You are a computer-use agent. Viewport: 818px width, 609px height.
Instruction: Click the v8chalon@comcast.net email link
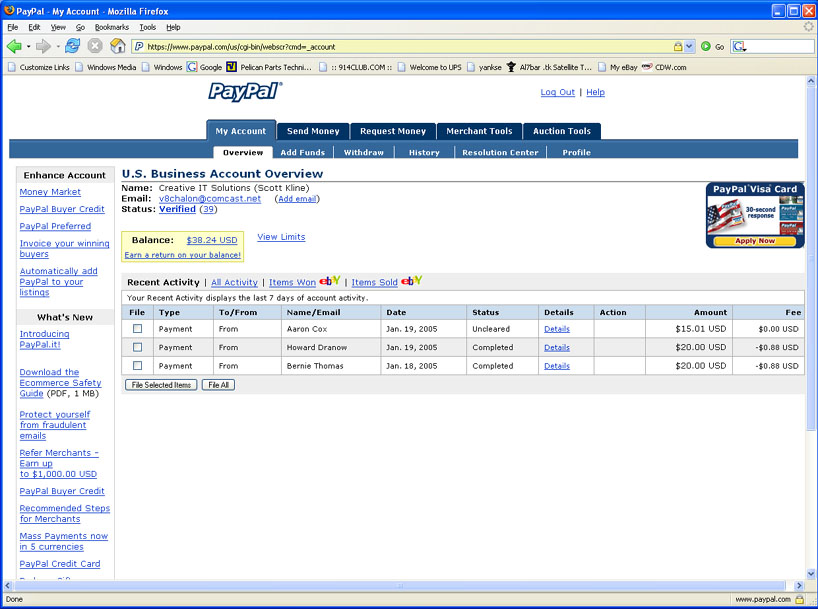pyautogui.click(x=210, y=198)
